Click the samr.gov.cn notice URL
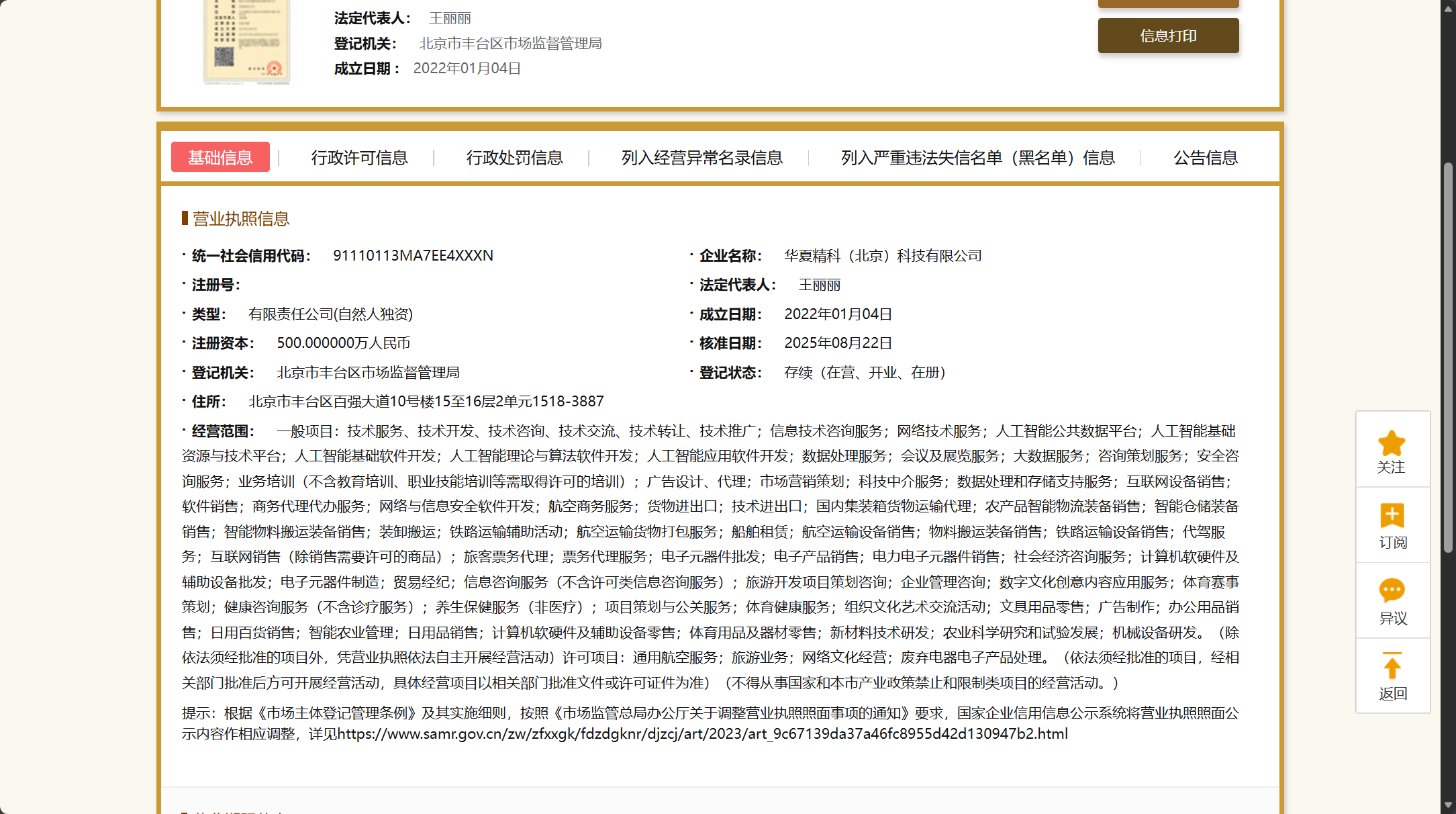The image size is (1456, 814). coord(701,734)
